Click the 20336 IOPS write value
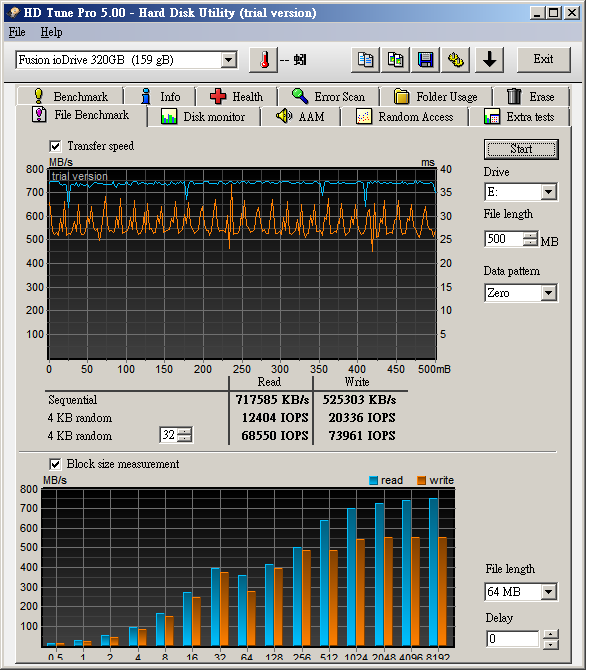The width and height of the screenshot is (614, 670). (362, 417)
